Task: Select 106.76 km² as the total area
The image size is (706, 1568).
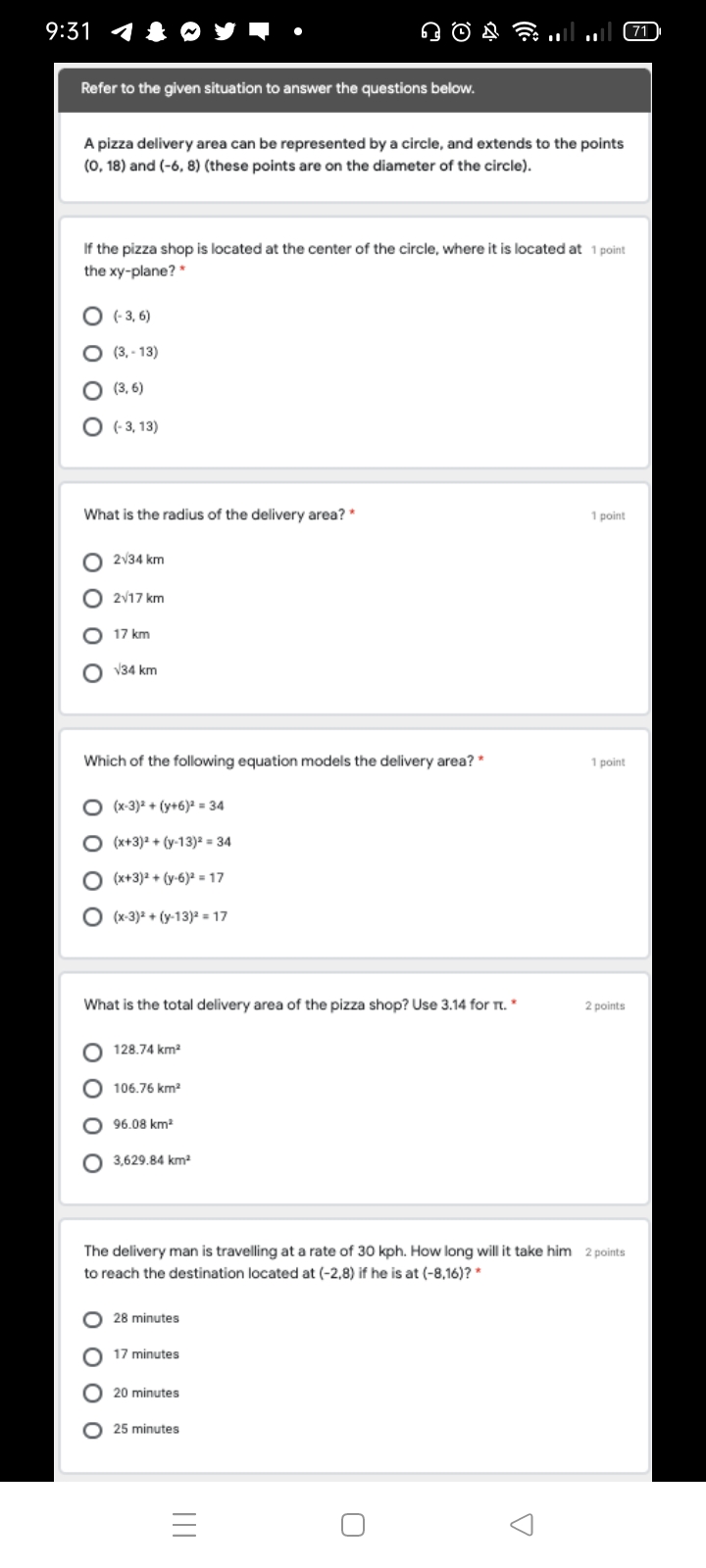Action: pos(92,1088)
